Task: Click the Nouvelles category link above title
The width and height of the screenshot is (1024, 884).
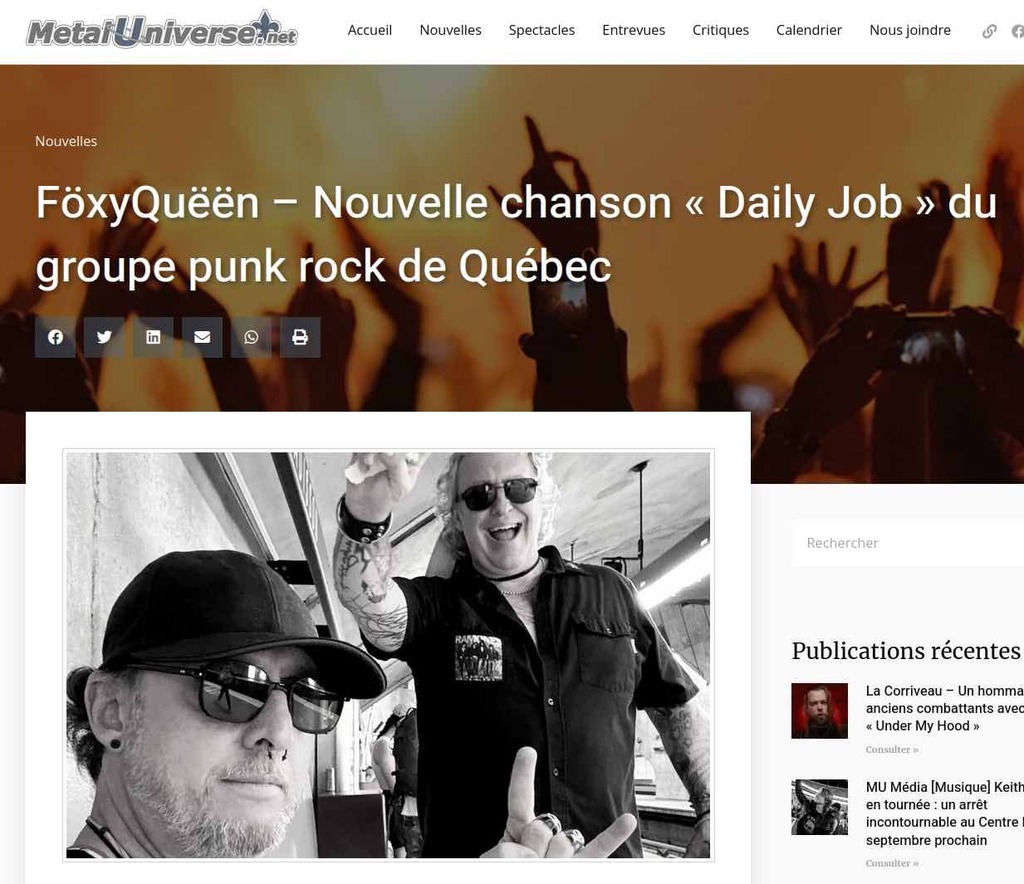Action: point(66,141)
